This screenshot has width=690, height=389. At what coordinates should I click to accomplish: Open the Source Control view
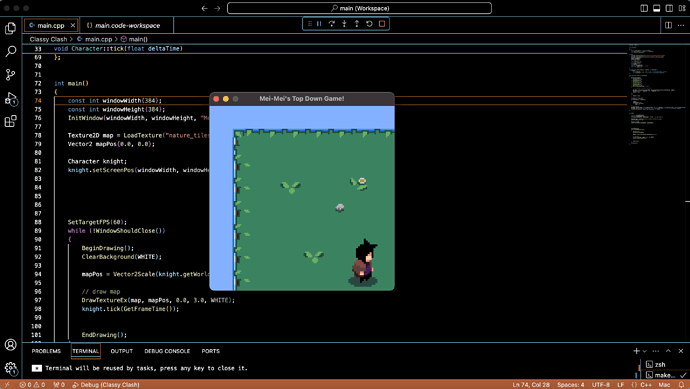(11, 74)
